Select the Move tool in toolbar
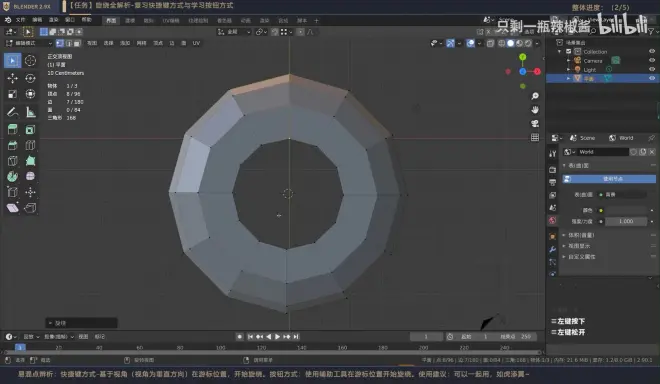660x384 pixels. [13, 78]
